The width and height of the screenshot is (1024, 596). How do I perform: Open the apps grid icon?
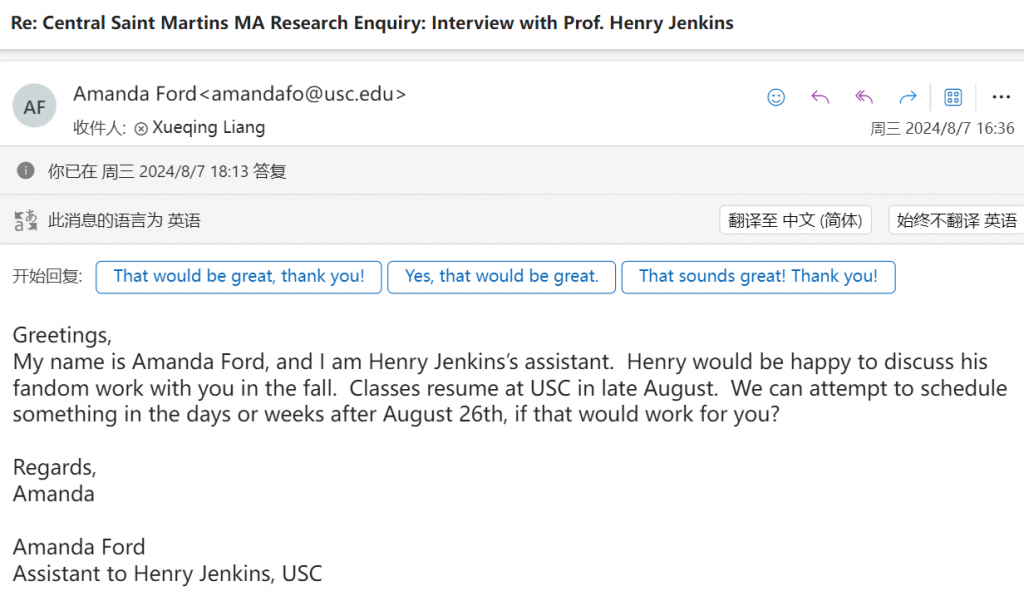pyautogui.click(x=953, y=97)
